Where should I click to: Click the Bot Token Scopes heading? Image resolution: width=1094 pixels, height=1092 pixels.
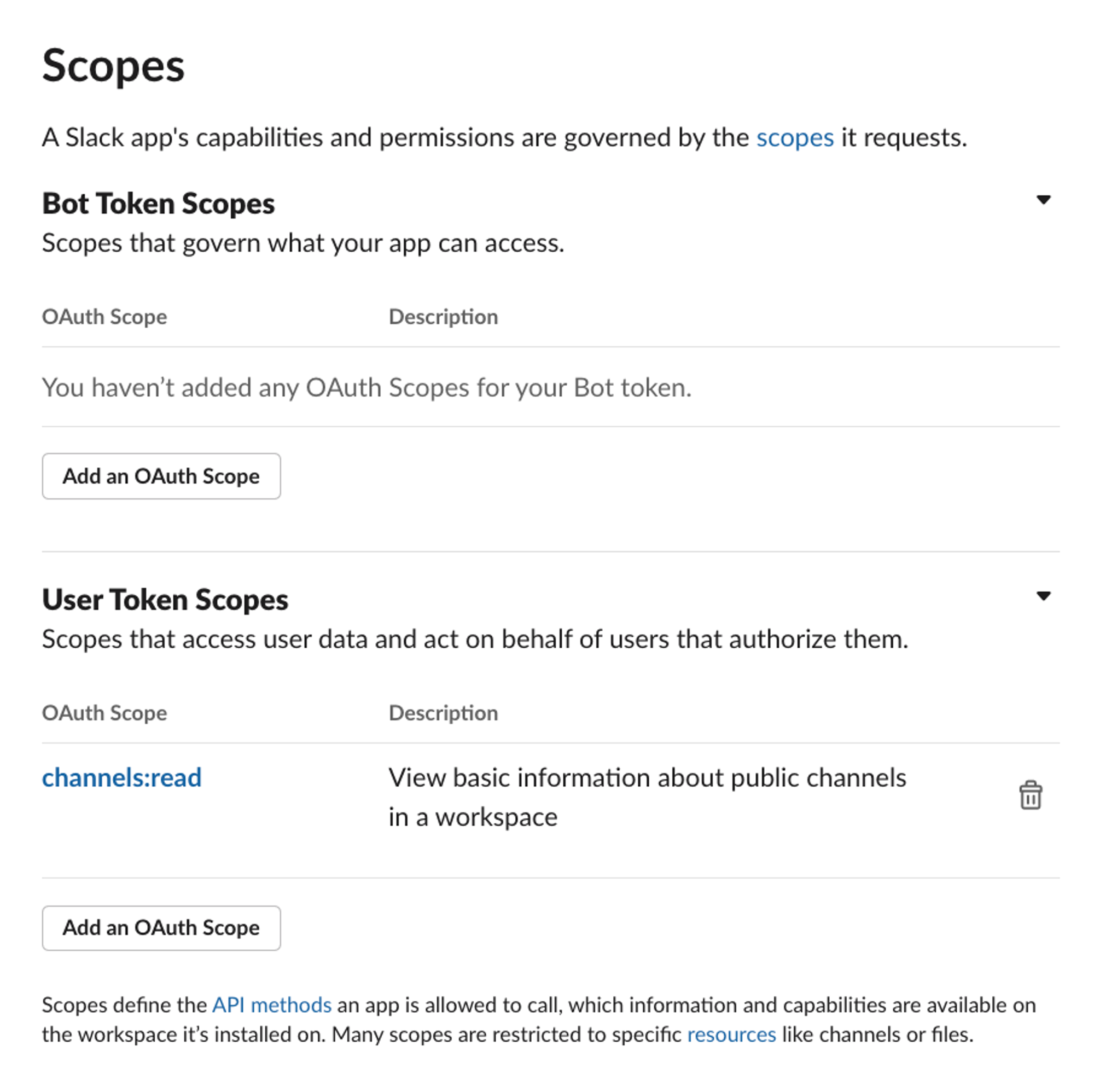tap(159, 203)
